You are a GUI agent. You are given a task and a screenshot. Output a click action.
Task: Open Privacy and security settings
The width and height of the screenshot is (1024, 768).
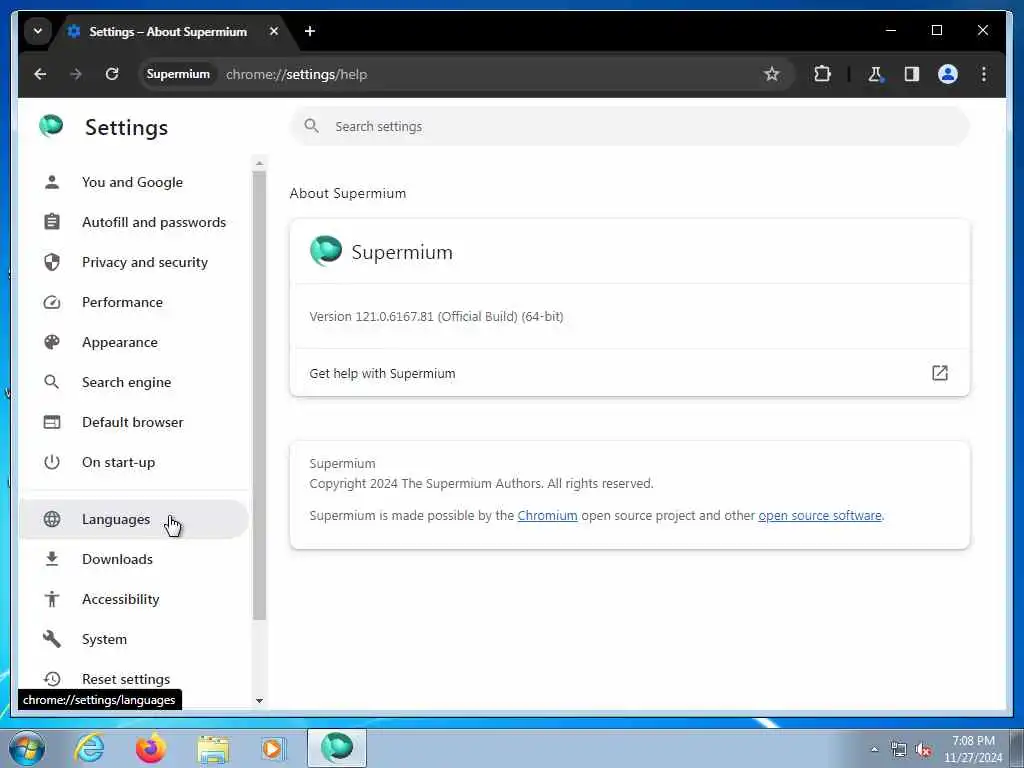point(134,263)
